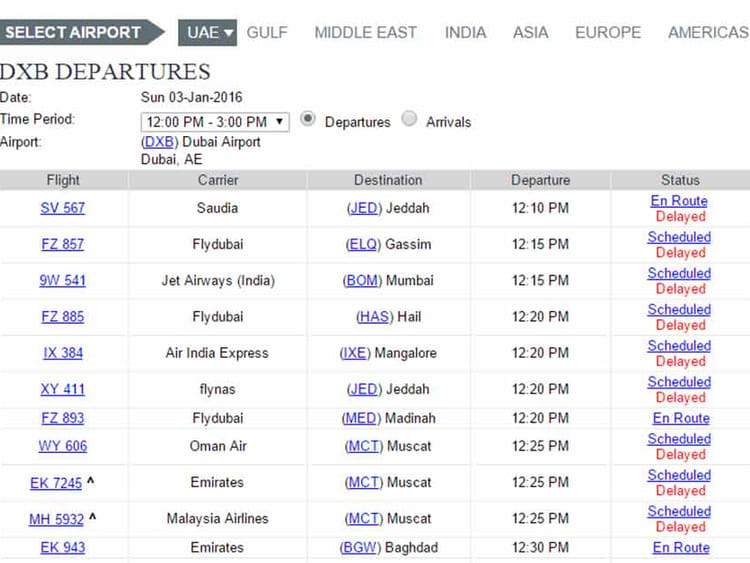The width and height of the screenshot is (750, 563).
Task: Click the Status column header
Action: [x=680, y=180]
